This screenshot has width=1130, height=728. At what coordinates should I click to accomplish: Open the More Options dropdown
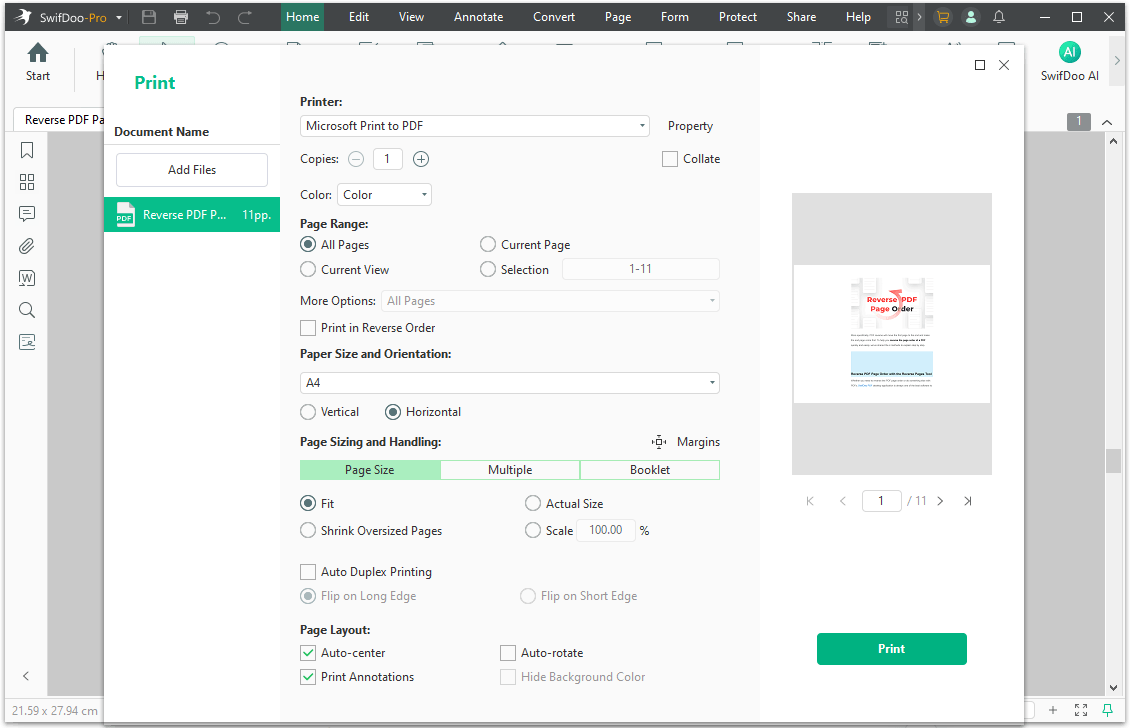(x=553, y=301)
